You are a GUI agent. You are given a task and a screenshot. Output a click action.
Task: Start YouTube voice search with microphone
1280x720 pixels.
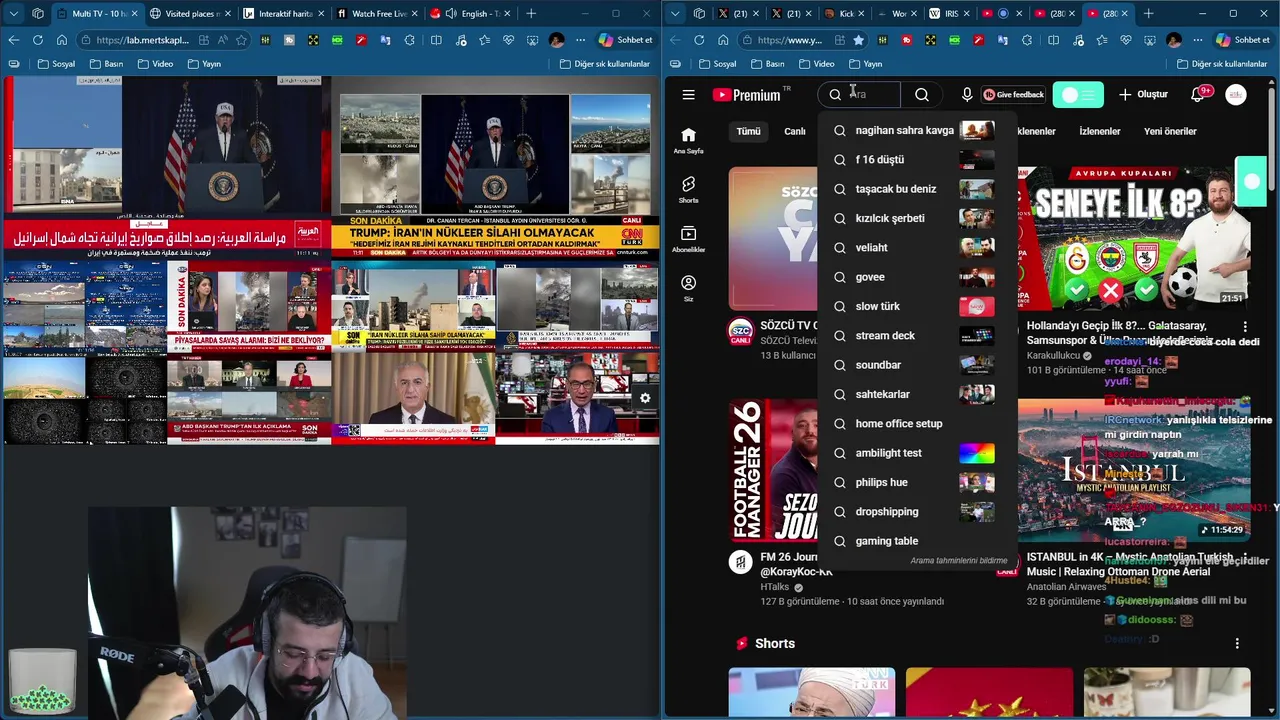(967, 95)
